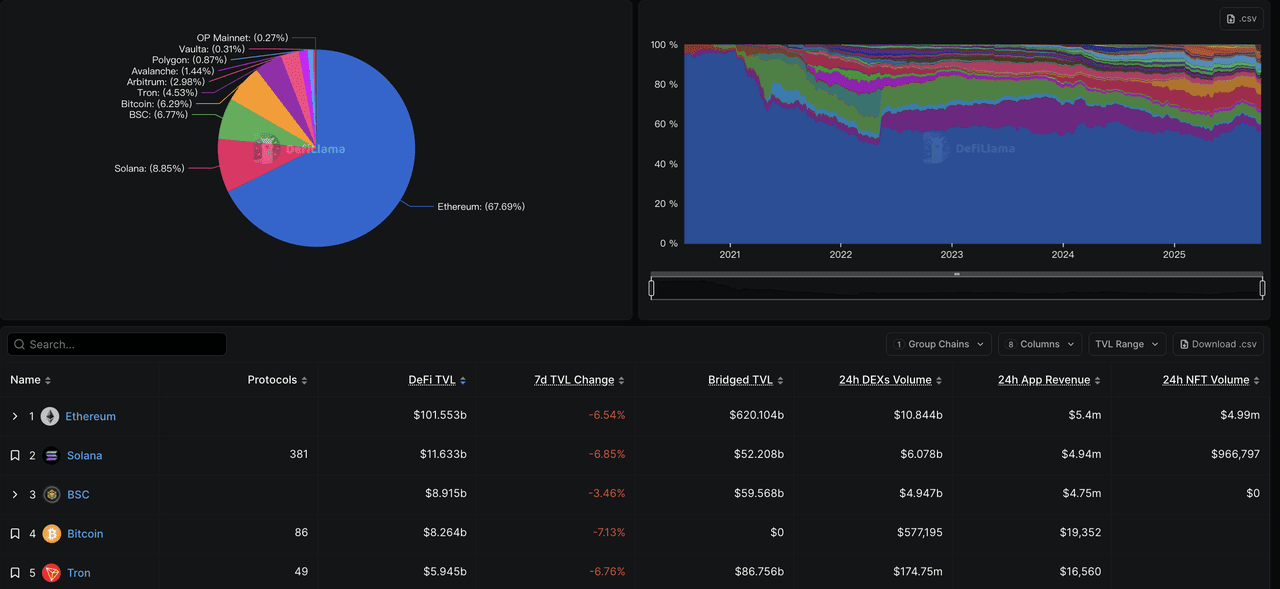This screenshot has height=589, width=1280.
Task: Click the chart's left range slider handle
Action: point(652,289)
